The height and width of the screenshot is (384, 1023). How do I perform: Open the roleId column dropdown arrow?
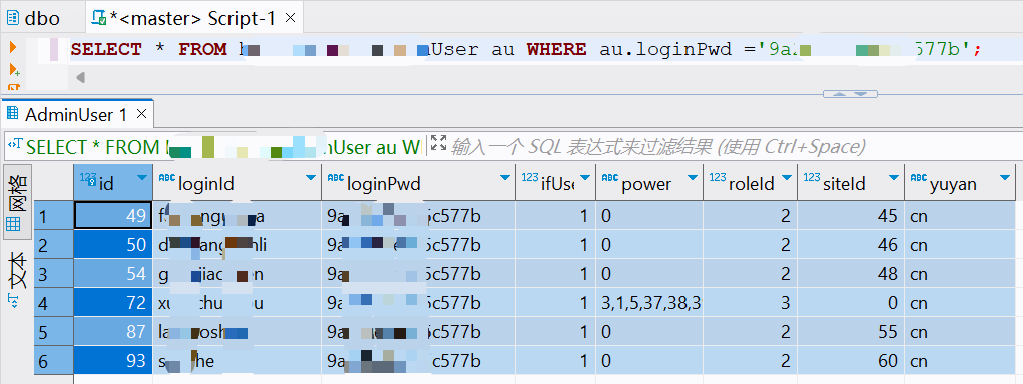787,177
